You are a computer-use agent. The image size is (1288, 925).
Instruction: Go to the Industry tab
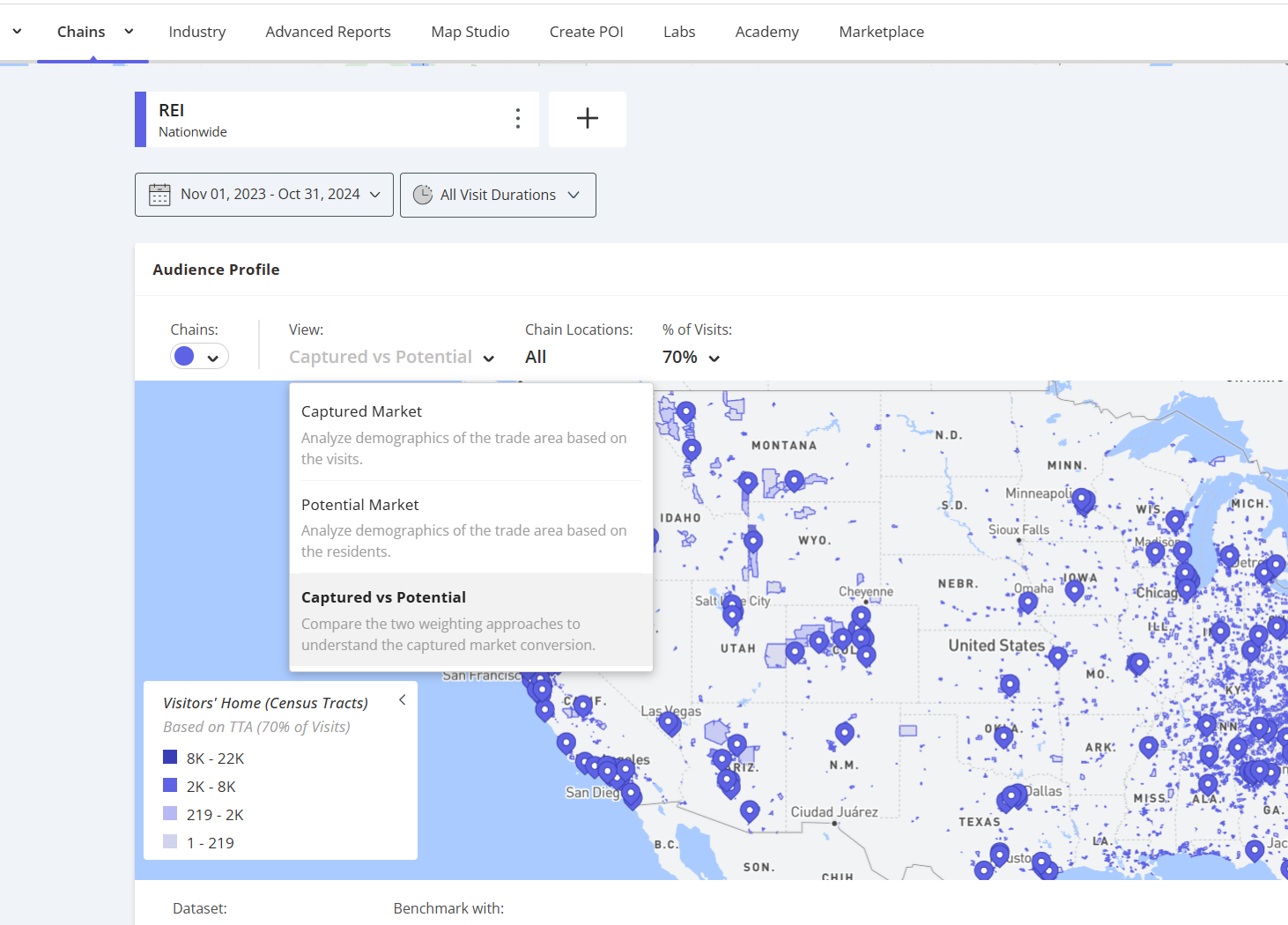point(197,32)
